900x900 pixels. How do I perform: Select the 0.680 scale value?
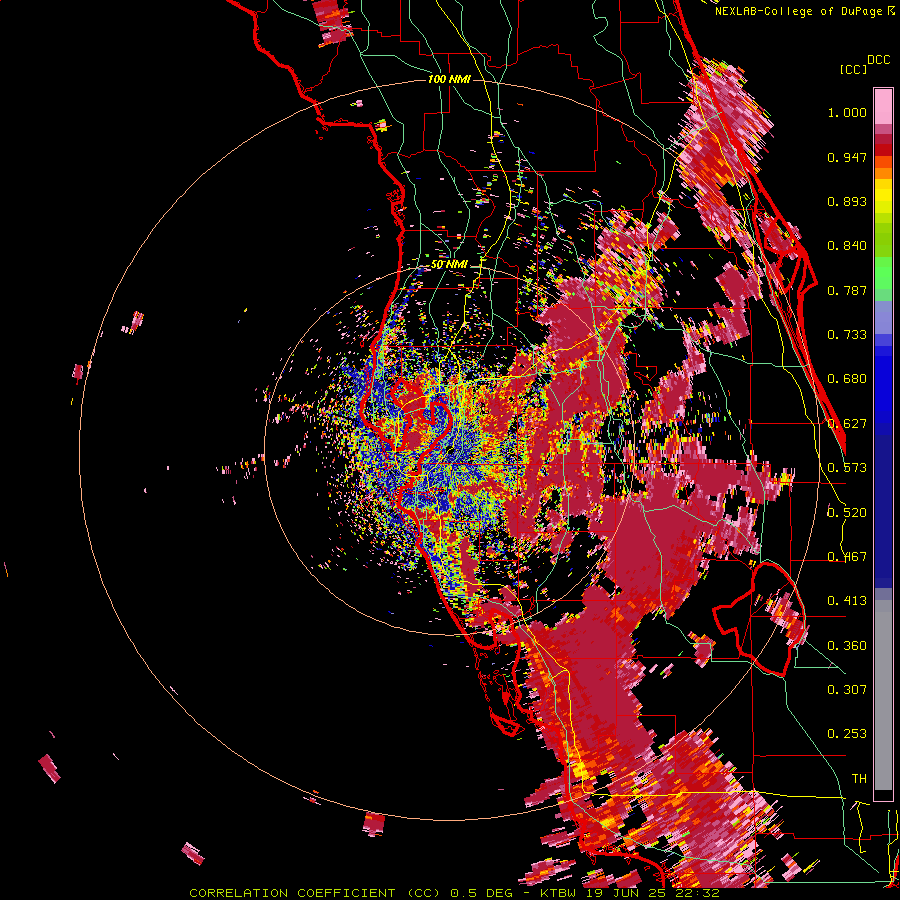point(847,379)
